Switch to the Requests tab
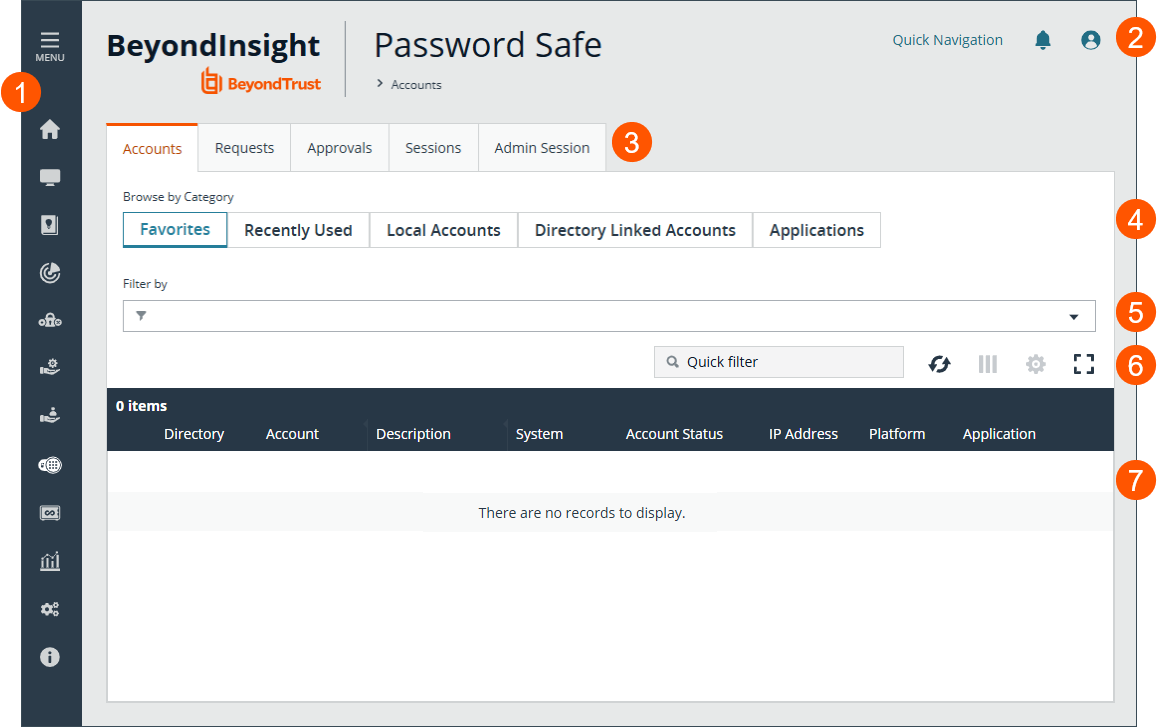 pos(243,147)
